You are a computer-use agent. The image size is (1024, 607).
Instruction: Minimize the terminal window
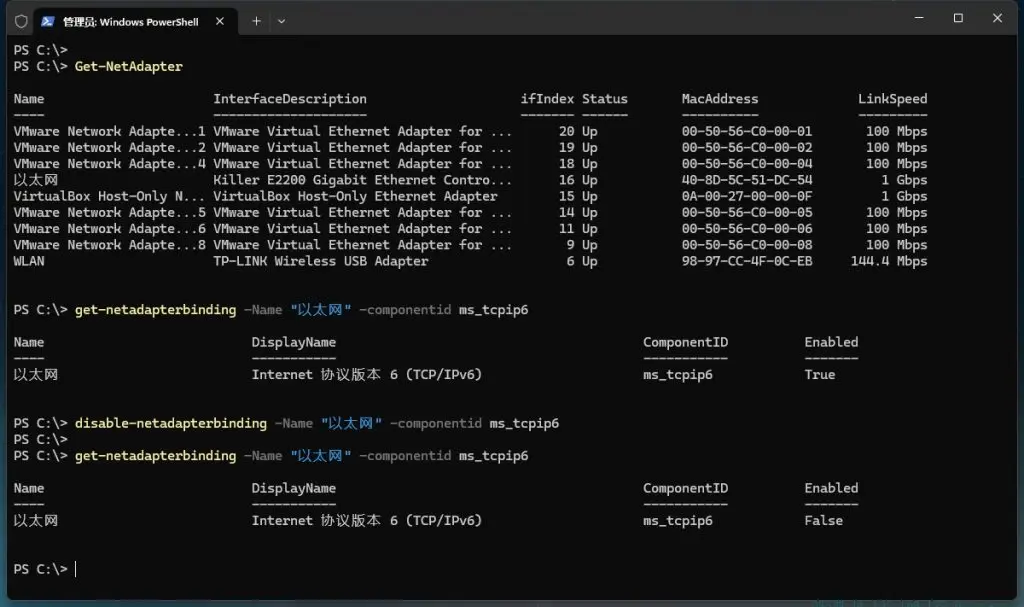pos(913,18)
